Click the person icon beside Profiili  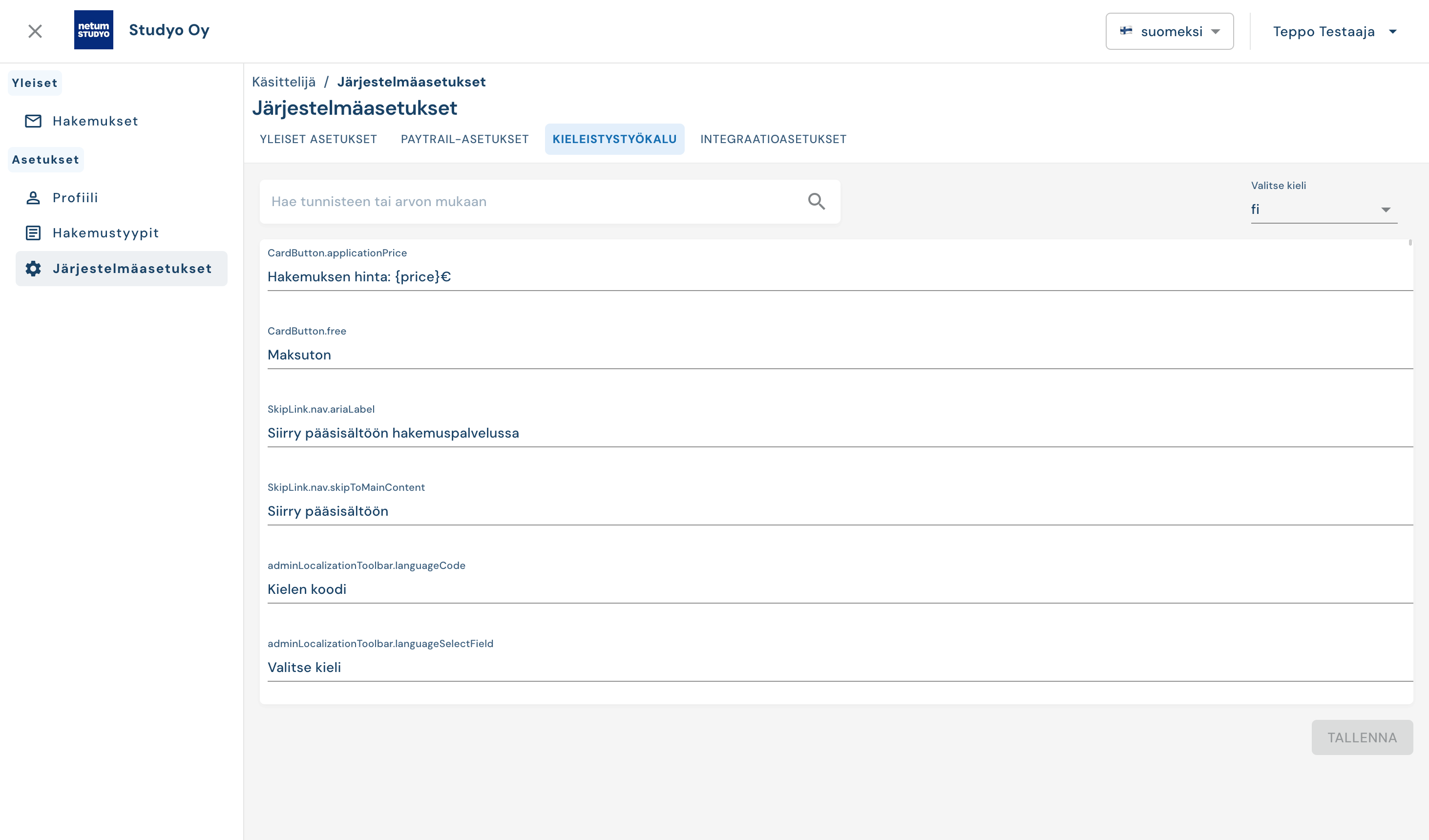coord(33,197)
